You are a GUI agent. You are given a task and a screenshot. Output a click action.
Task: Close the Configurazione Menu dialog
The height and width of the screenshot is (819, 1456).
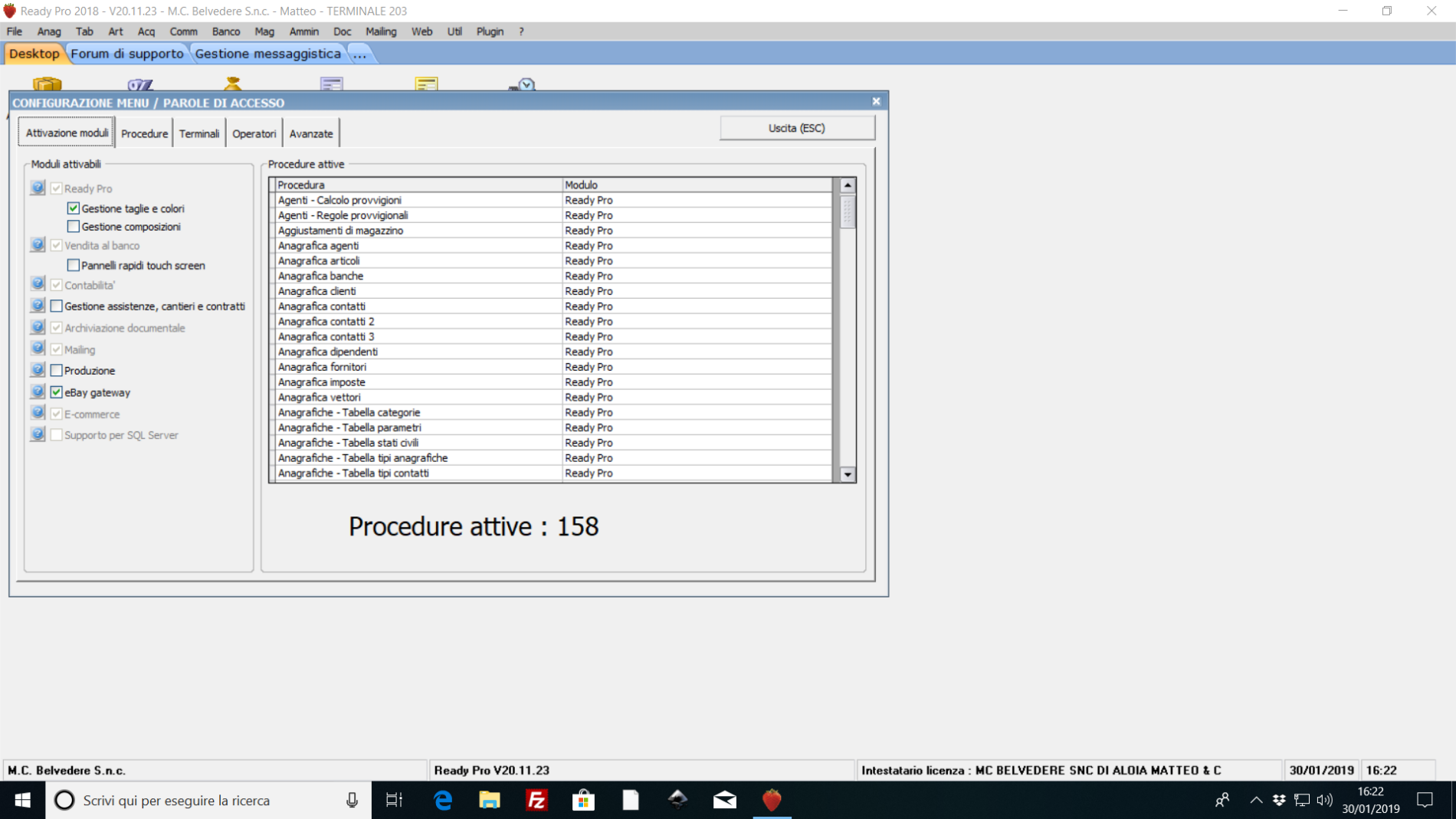[x=876, y=101]
